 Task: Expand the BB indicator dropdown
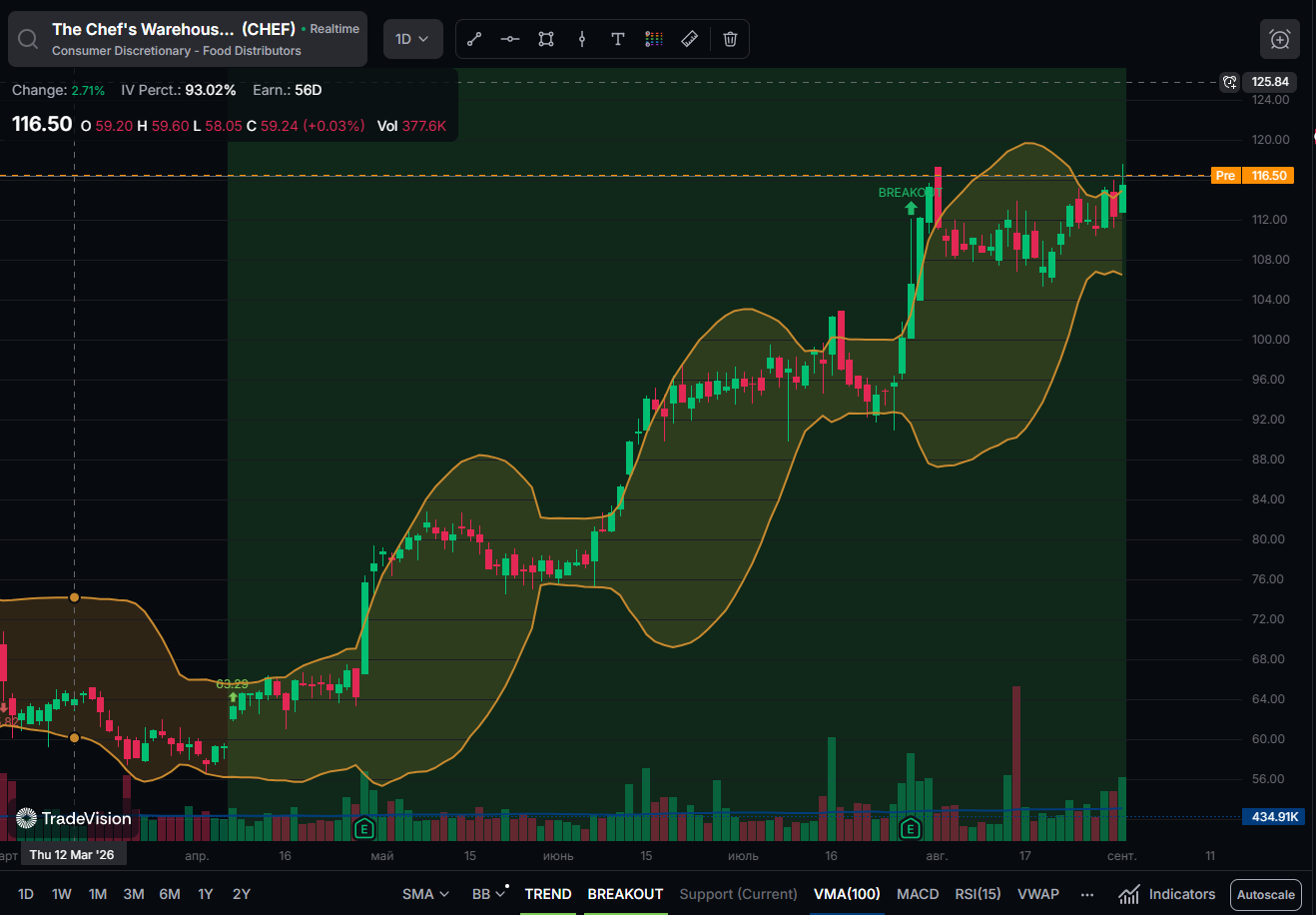click(489, 894)
